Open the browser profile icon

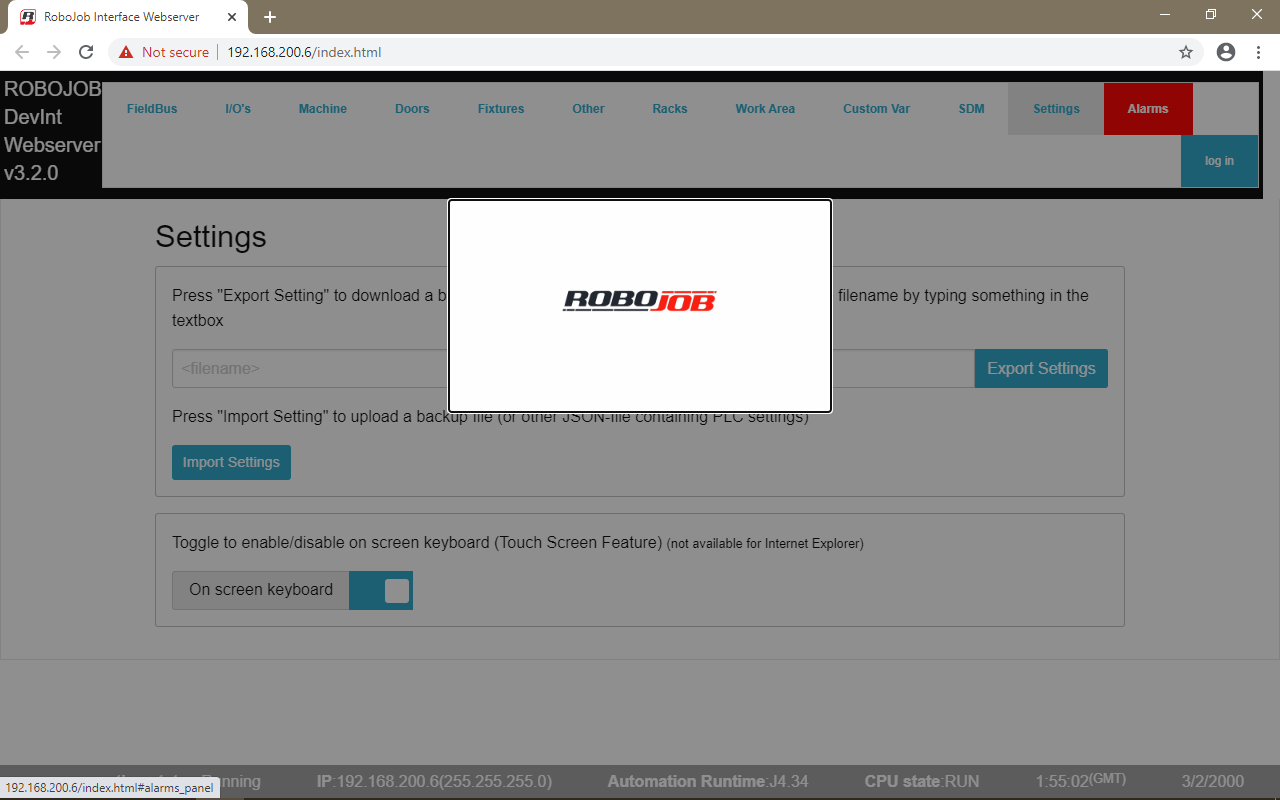coord(1226,52)
